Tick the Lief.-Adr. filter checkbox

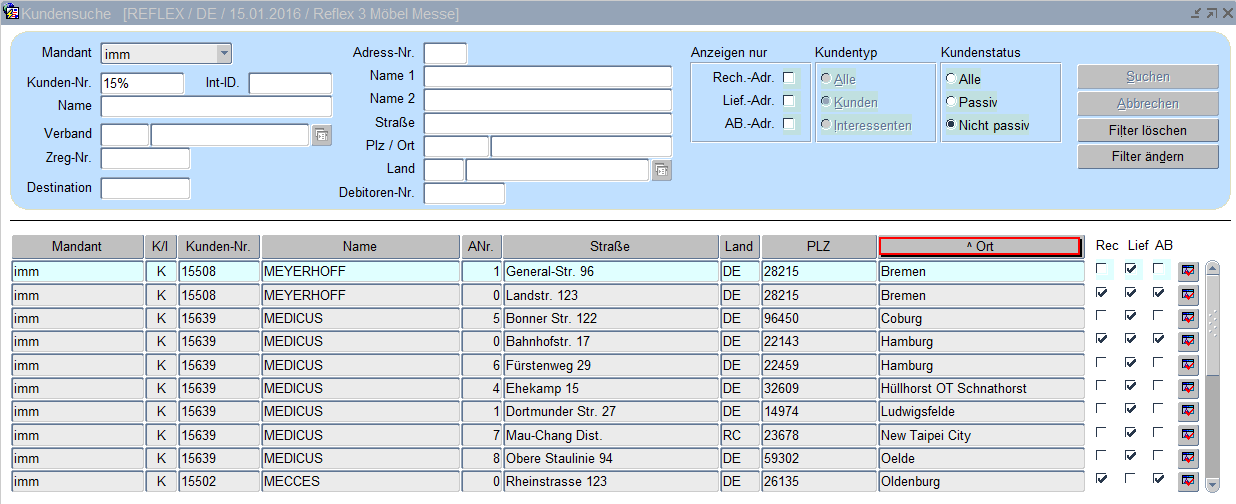coord(788,101)
